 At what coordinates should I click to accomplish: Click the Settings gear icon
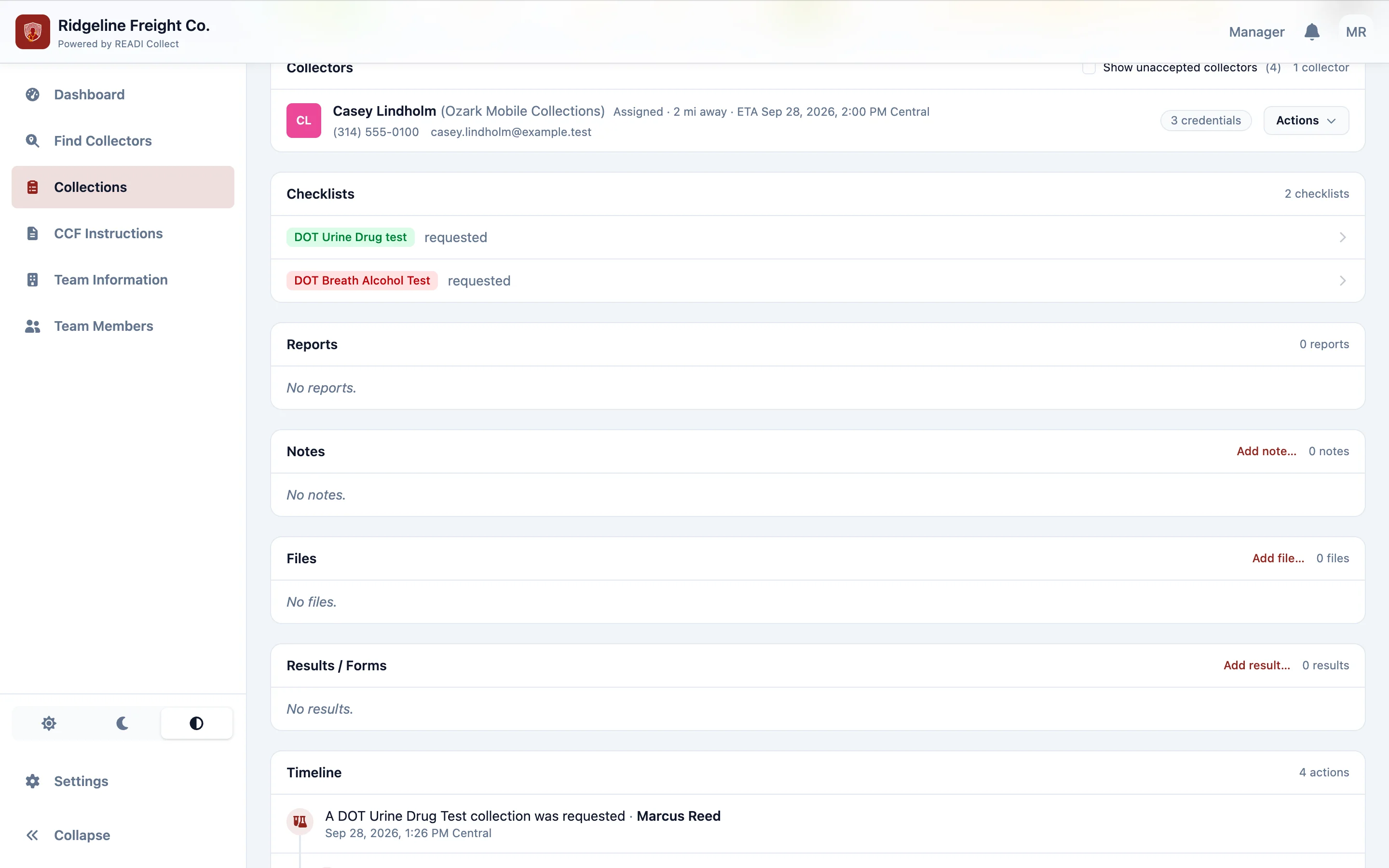tap(33, 781)
